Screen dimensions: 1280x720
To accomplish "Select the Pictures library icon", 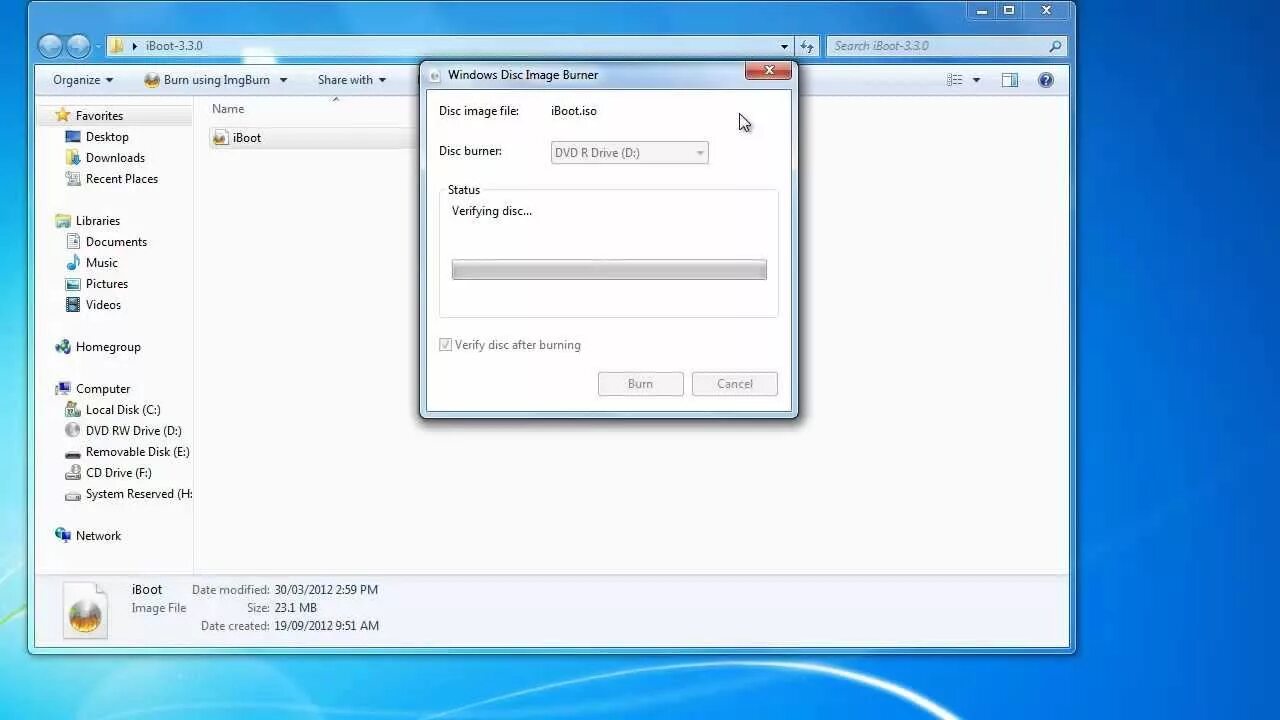I will pyautogui.click(x=73, y=284).
